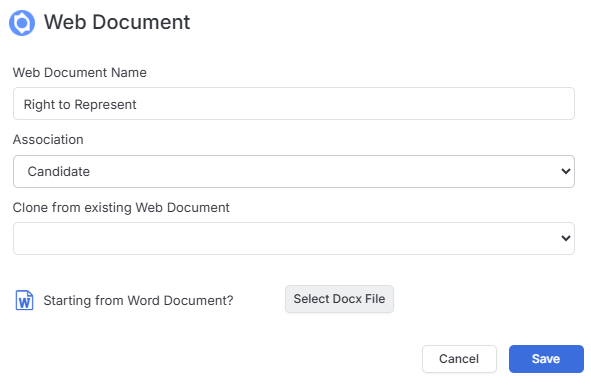Edit the Web Document Name field
The image size is (591, 390).
click(x=294, y=104)
